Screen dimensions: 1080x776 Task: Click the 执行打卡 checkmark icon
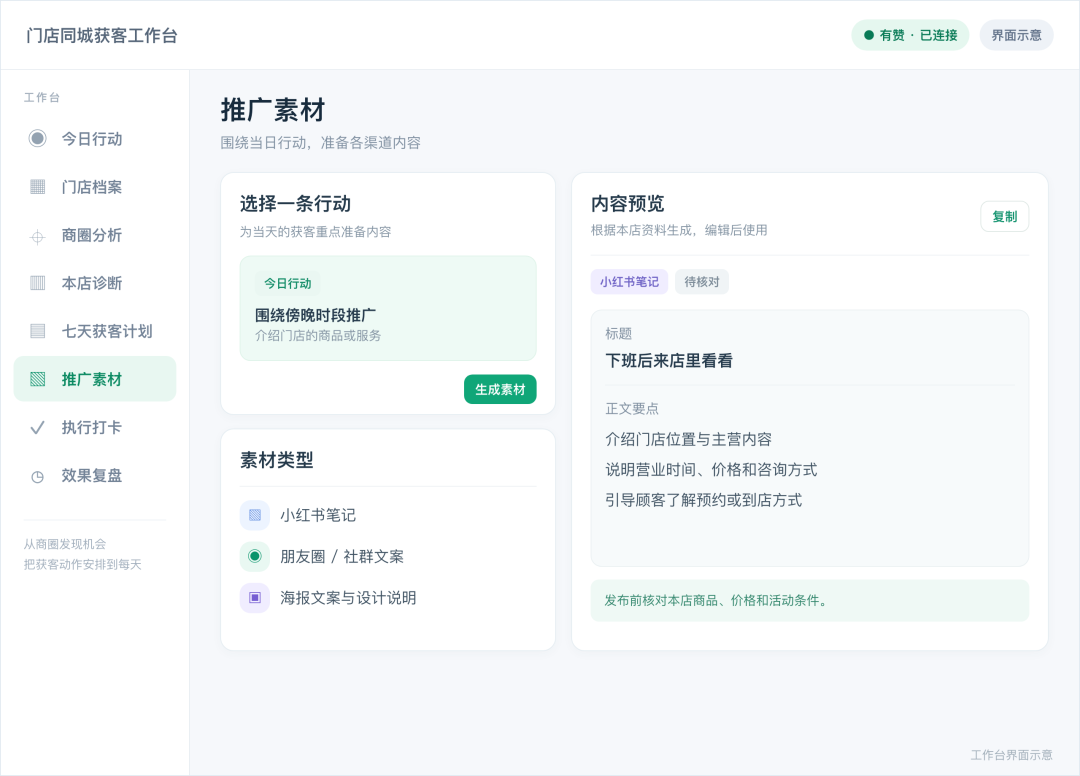[x=37, y=428]
